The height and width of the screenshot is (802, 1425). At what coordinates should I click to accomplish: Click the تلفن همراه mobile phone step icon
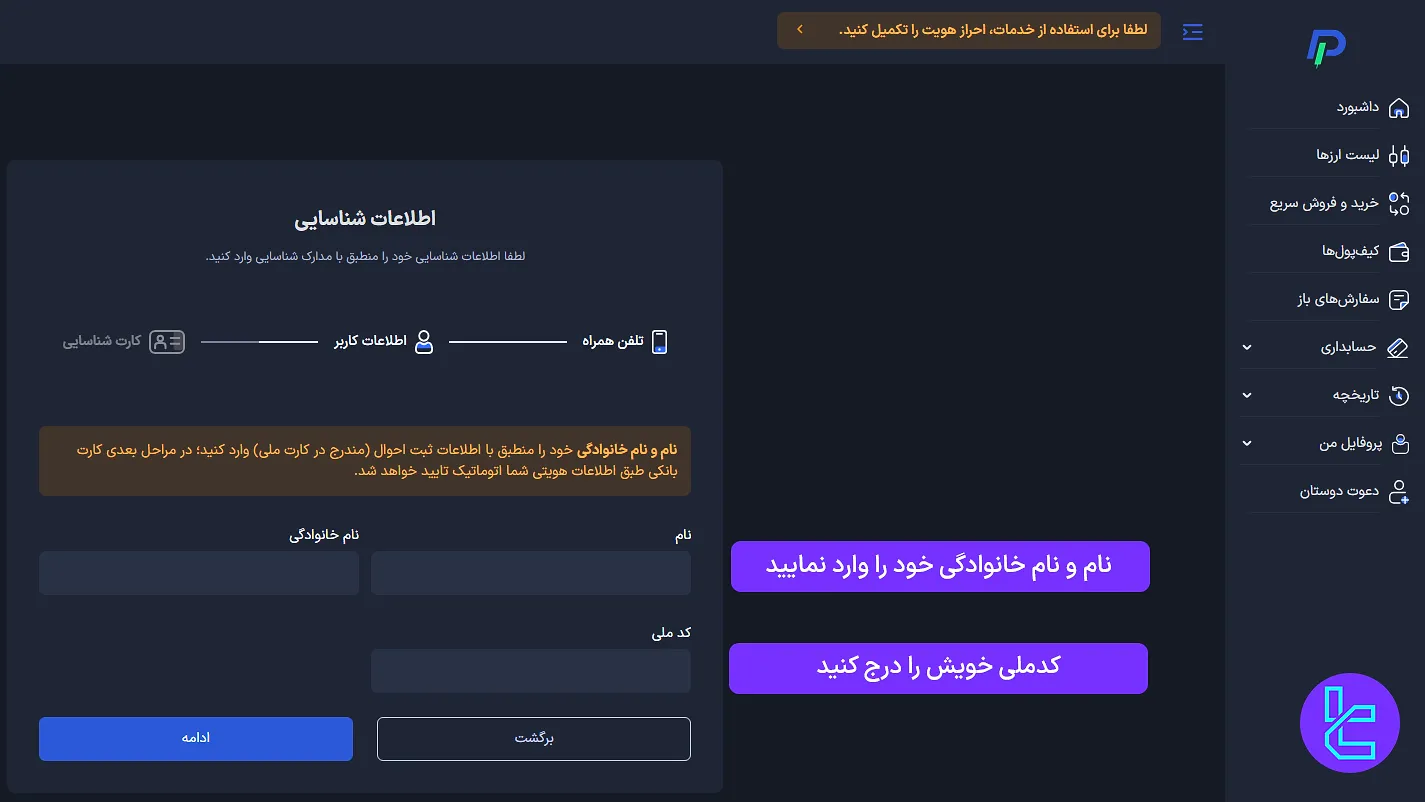(x=660, y=341)
